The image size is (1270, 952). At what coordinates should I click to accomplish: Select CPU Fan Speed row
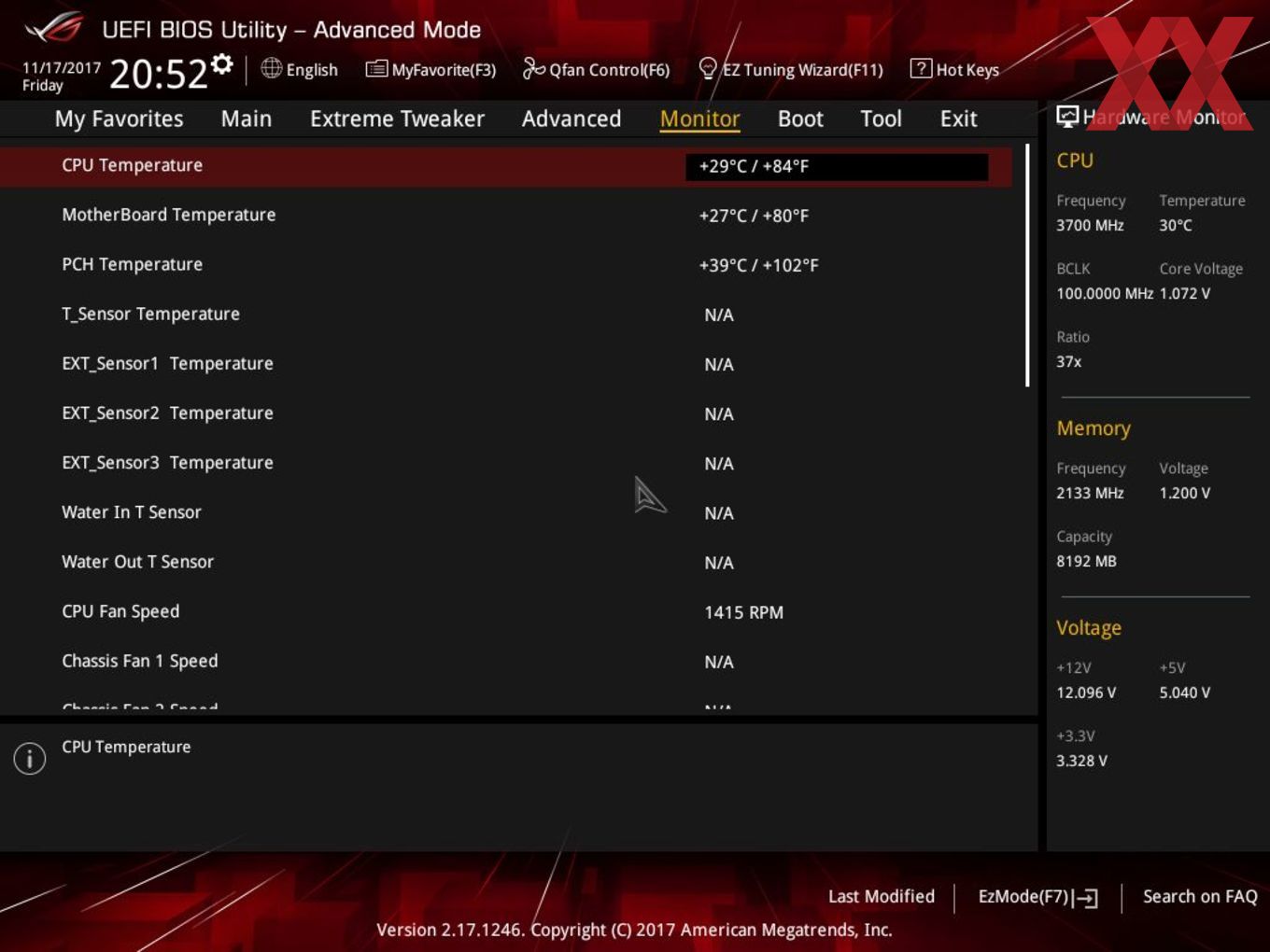(x=505, y=611)
